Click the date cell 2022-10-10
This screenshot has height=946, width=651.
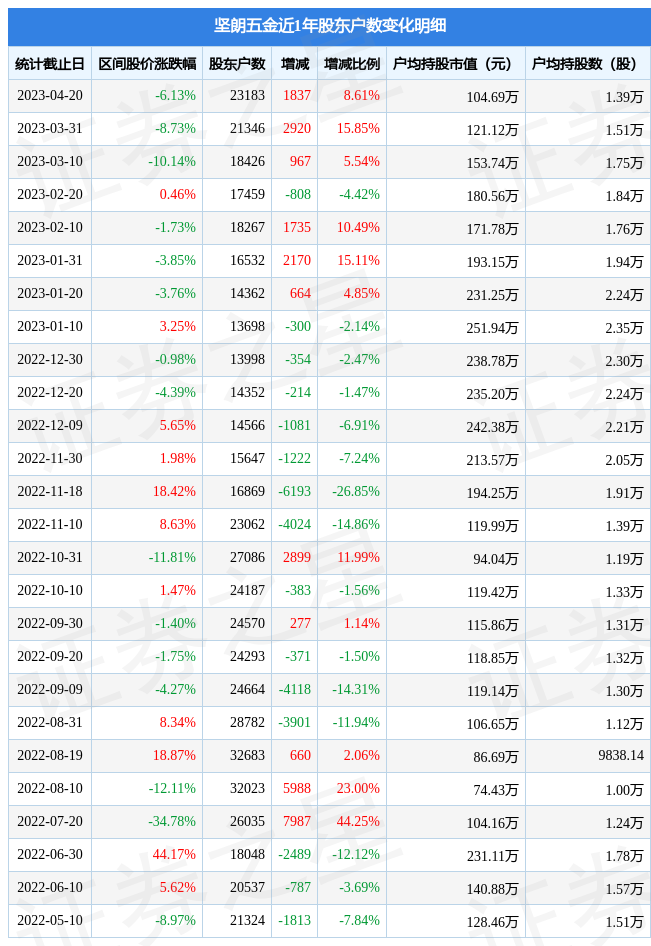pos(50,591)
